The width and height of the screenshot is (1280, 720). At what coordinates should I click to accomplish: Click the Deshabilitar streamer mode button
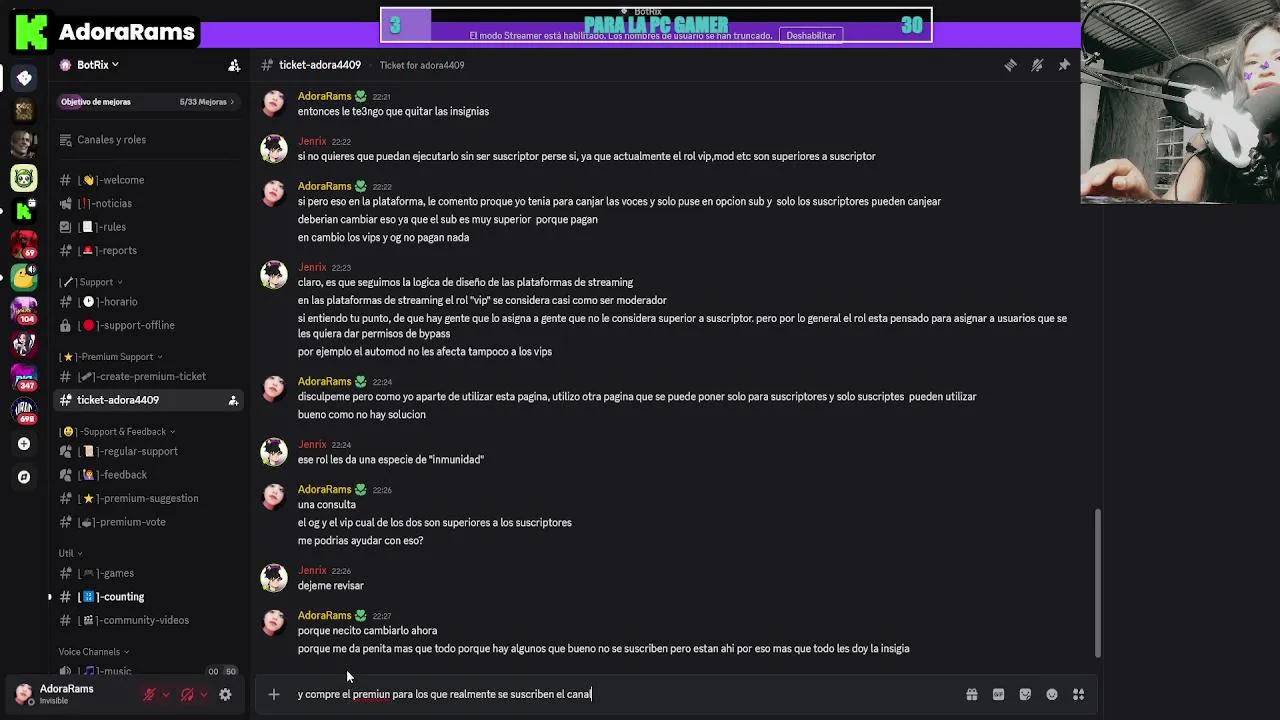[x=811, y=36]
